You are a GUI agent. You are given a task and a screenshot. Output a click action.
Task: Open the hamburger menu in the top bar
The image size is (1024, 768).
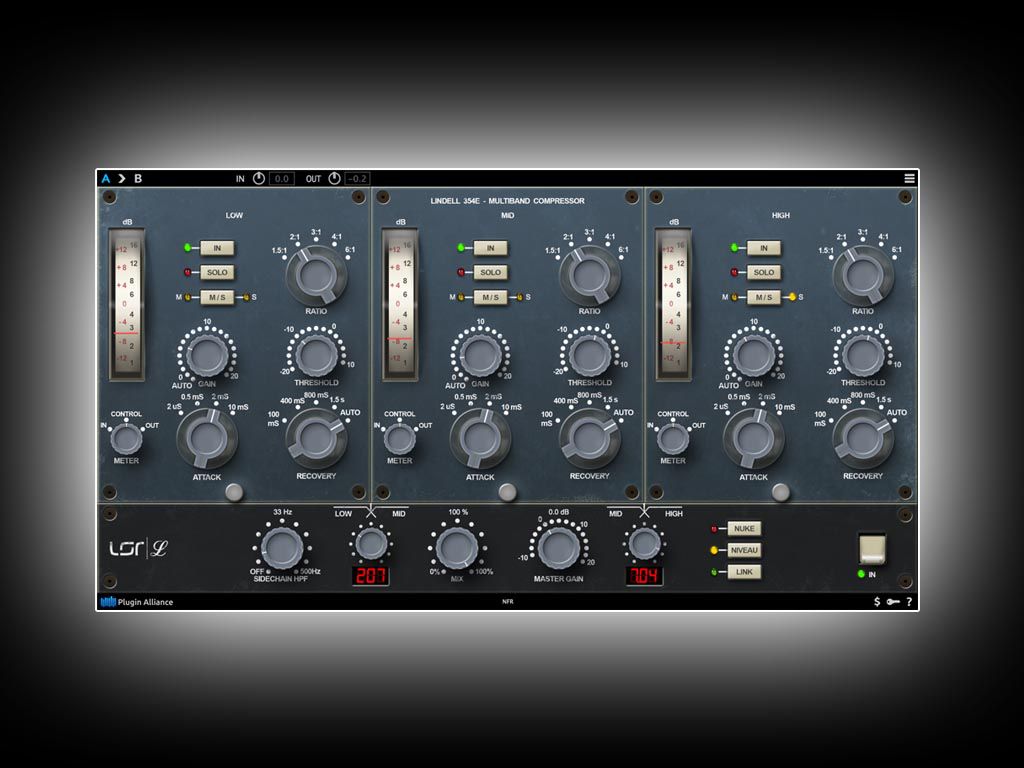pyautogui.click(x=909, y=178)
